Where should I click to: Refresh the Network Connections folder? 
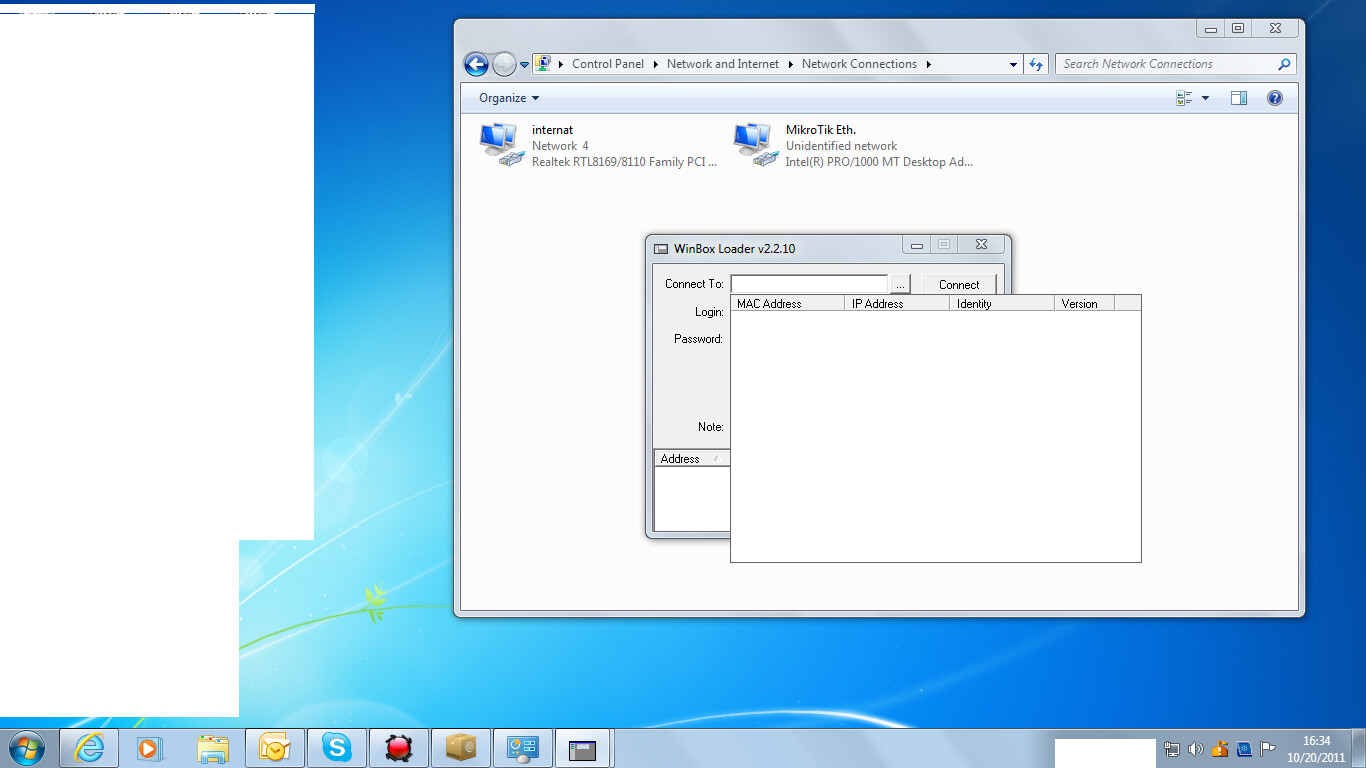pos(1036,64)
